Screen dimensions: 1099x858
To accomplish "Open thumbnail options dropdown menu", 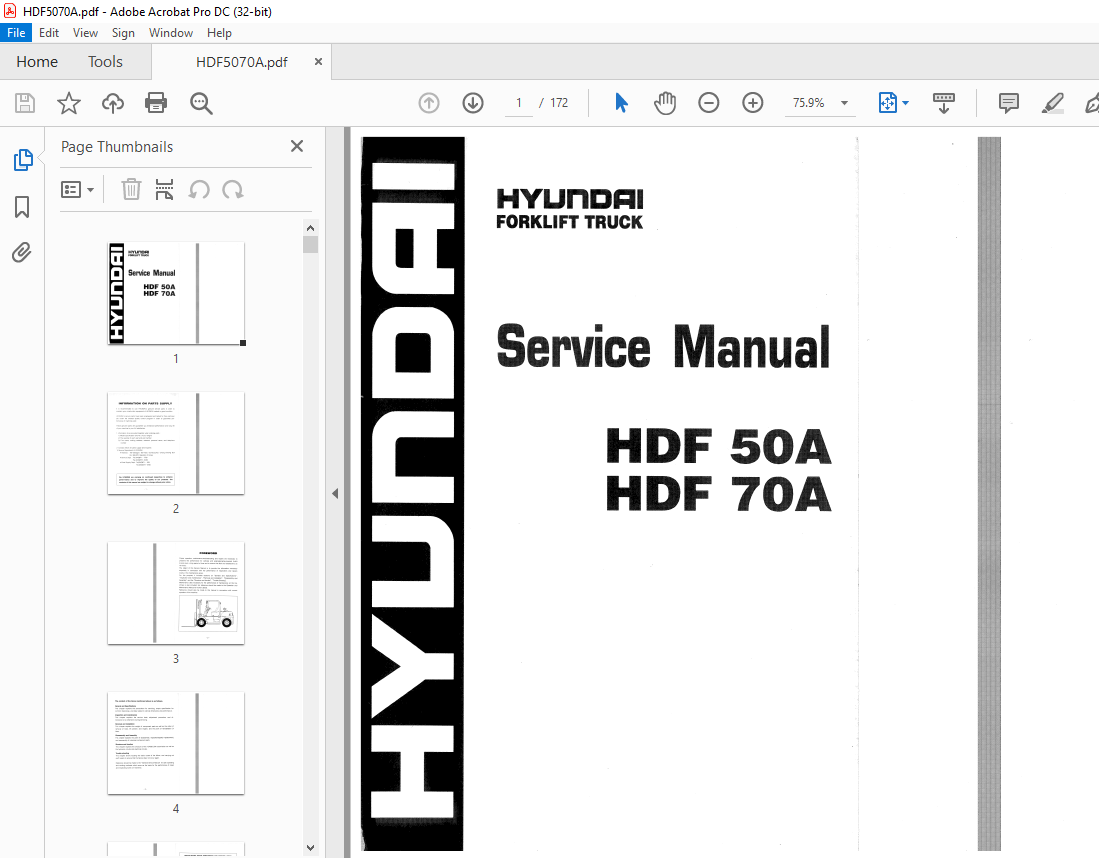I will coord(77,189).
